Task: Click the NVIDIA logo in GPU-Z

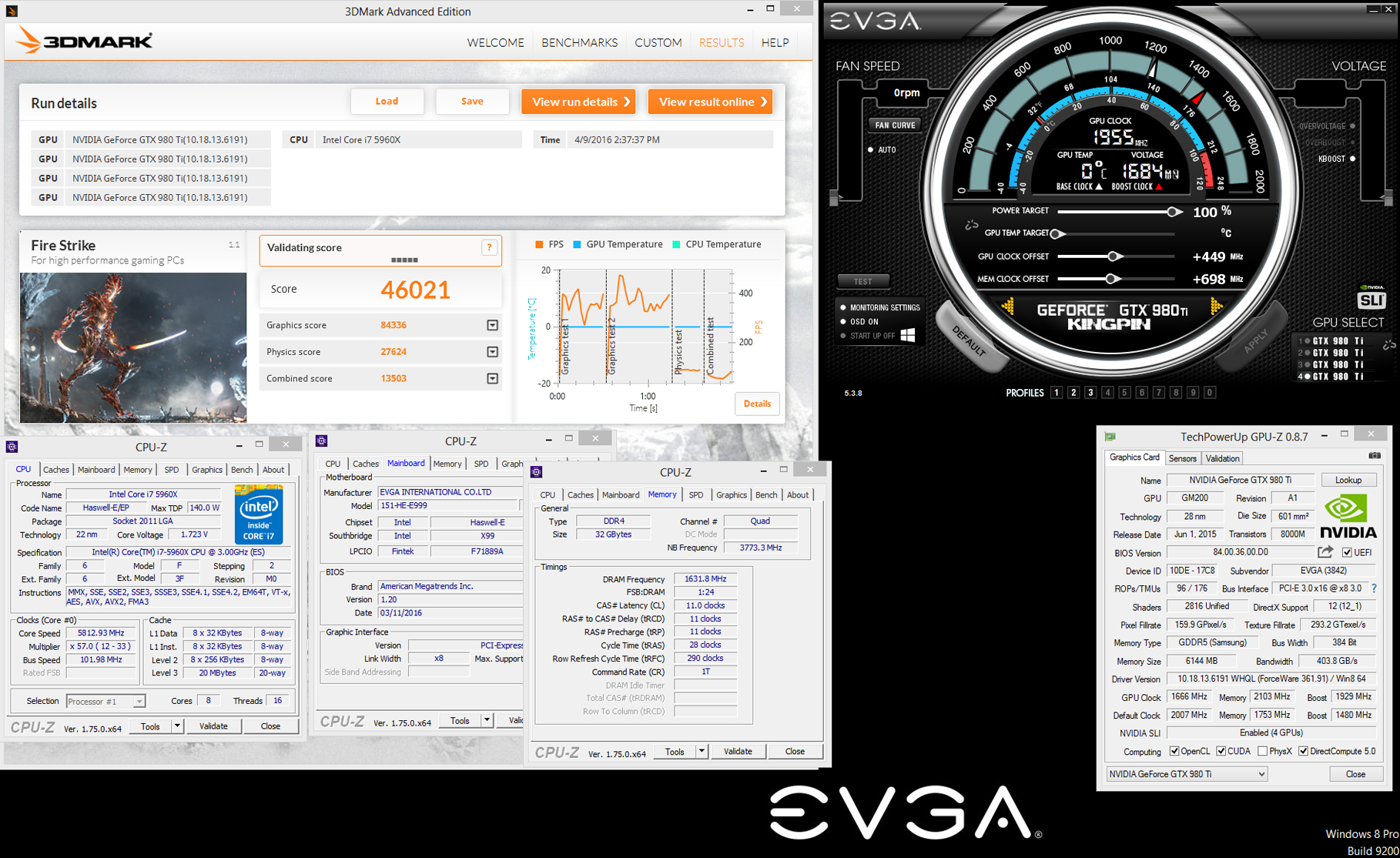Action: click(1348, 516)
